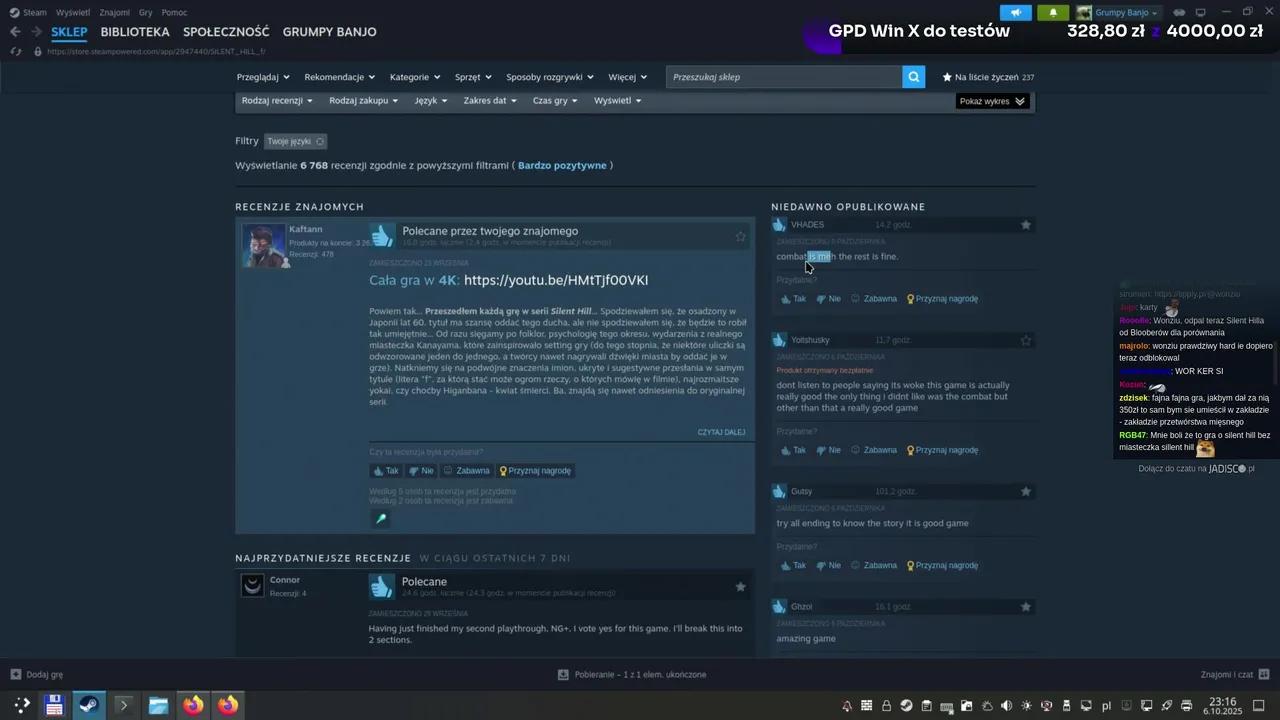Expand the Rodzaj recenzji dropdown

click(x=277, y=101)
